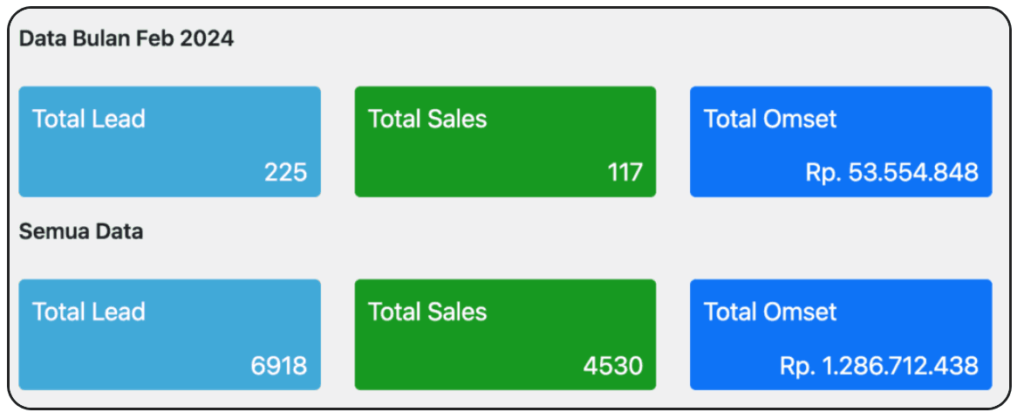Click the lead count value 225
This screenshot has height=419, width=1024.
tap(285, 173)
